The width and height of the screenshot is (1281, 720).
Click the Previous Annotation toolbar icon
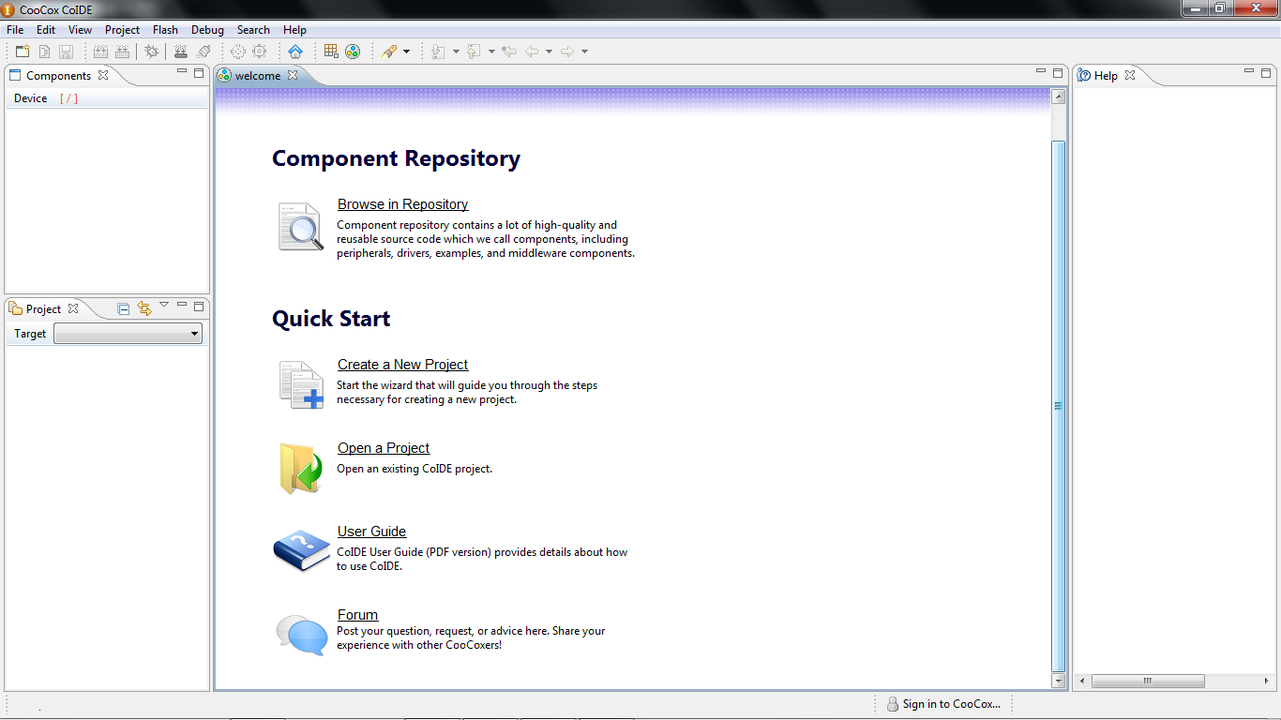click(x=475, y=51)
